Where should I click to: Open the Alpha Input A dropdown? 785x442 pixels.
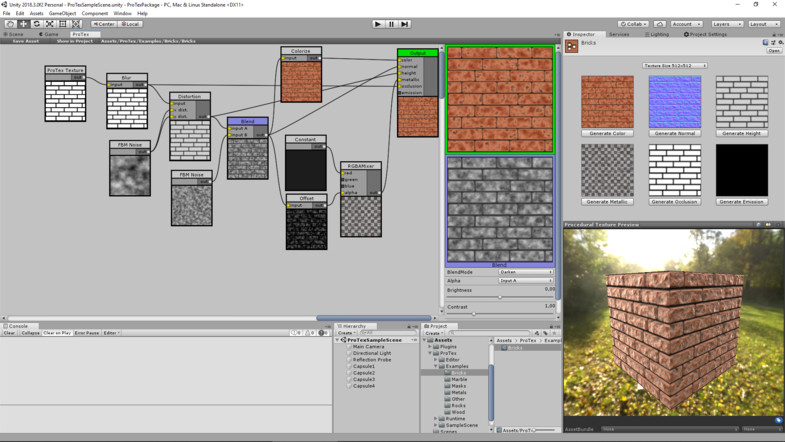point(526,281)
